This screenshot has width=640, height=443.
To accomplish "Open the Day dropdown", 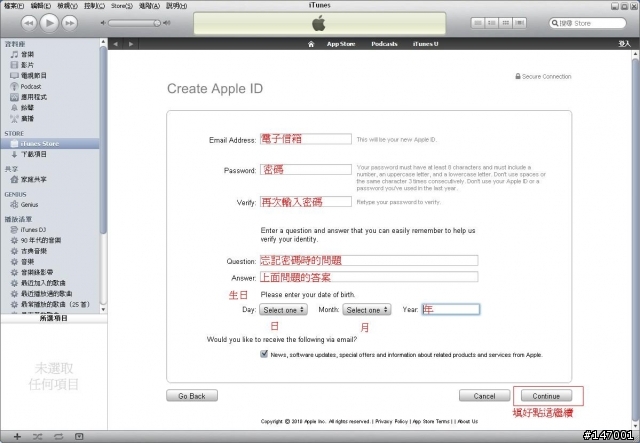I will [x=283, y=310].
